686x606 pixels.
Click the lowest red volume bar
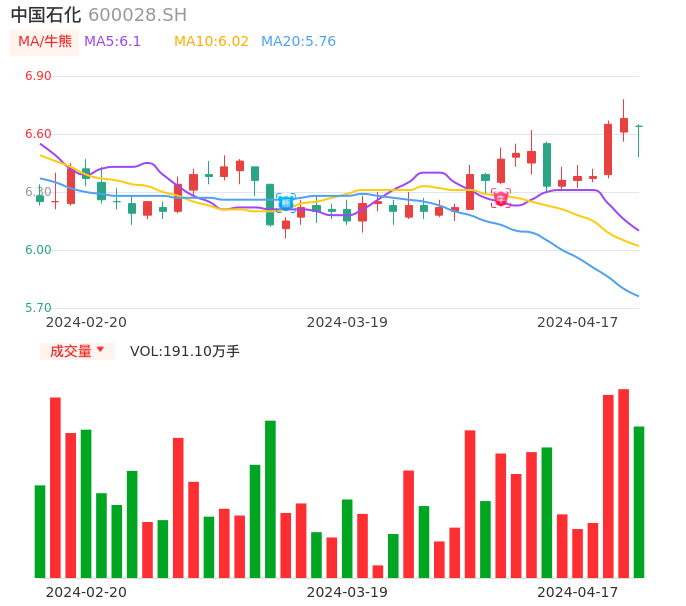coord(378,571)
